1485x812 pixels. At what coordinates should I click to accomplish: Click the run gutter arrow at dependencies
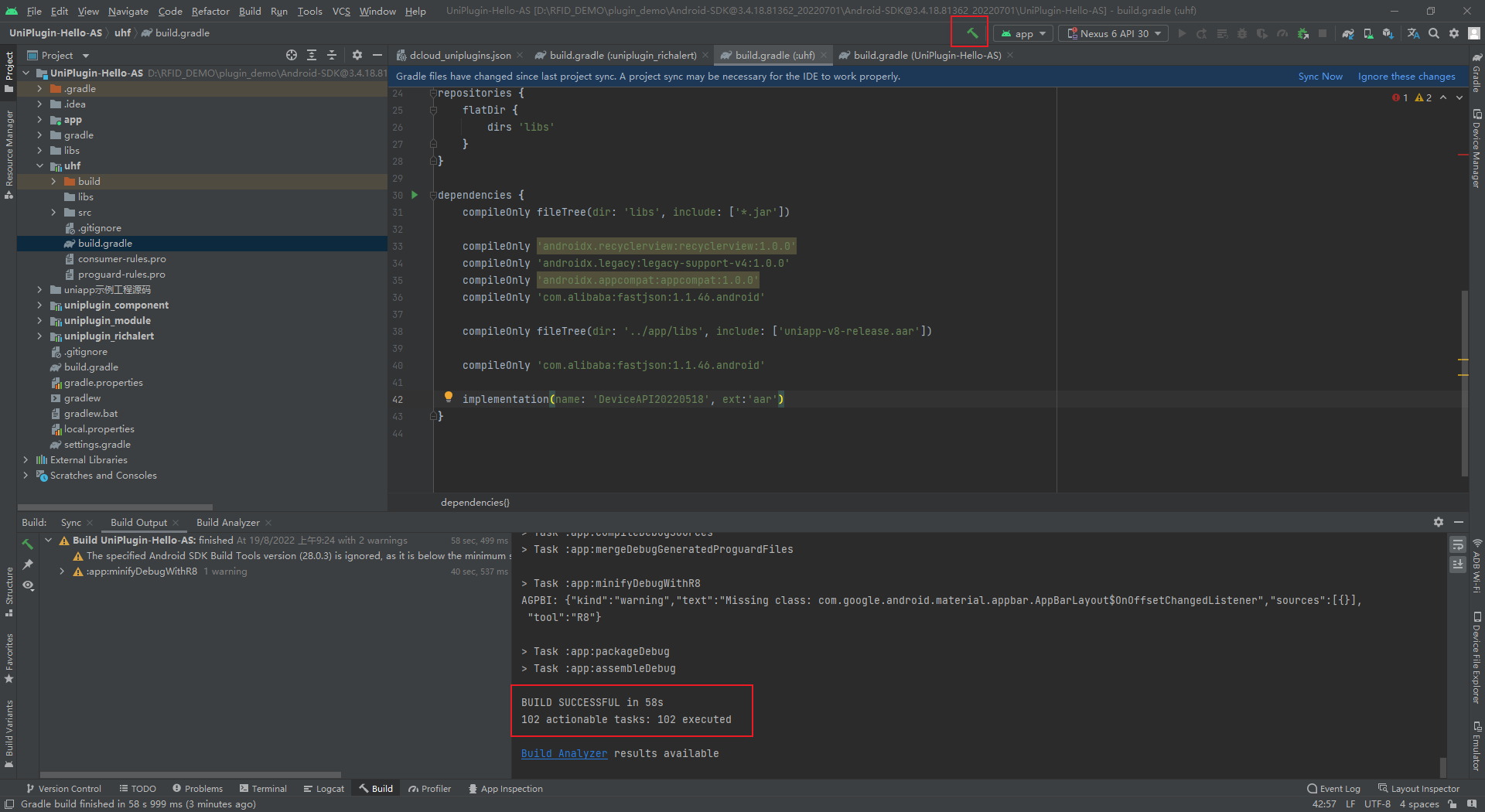pyautogui.click(x=415, y=195)
